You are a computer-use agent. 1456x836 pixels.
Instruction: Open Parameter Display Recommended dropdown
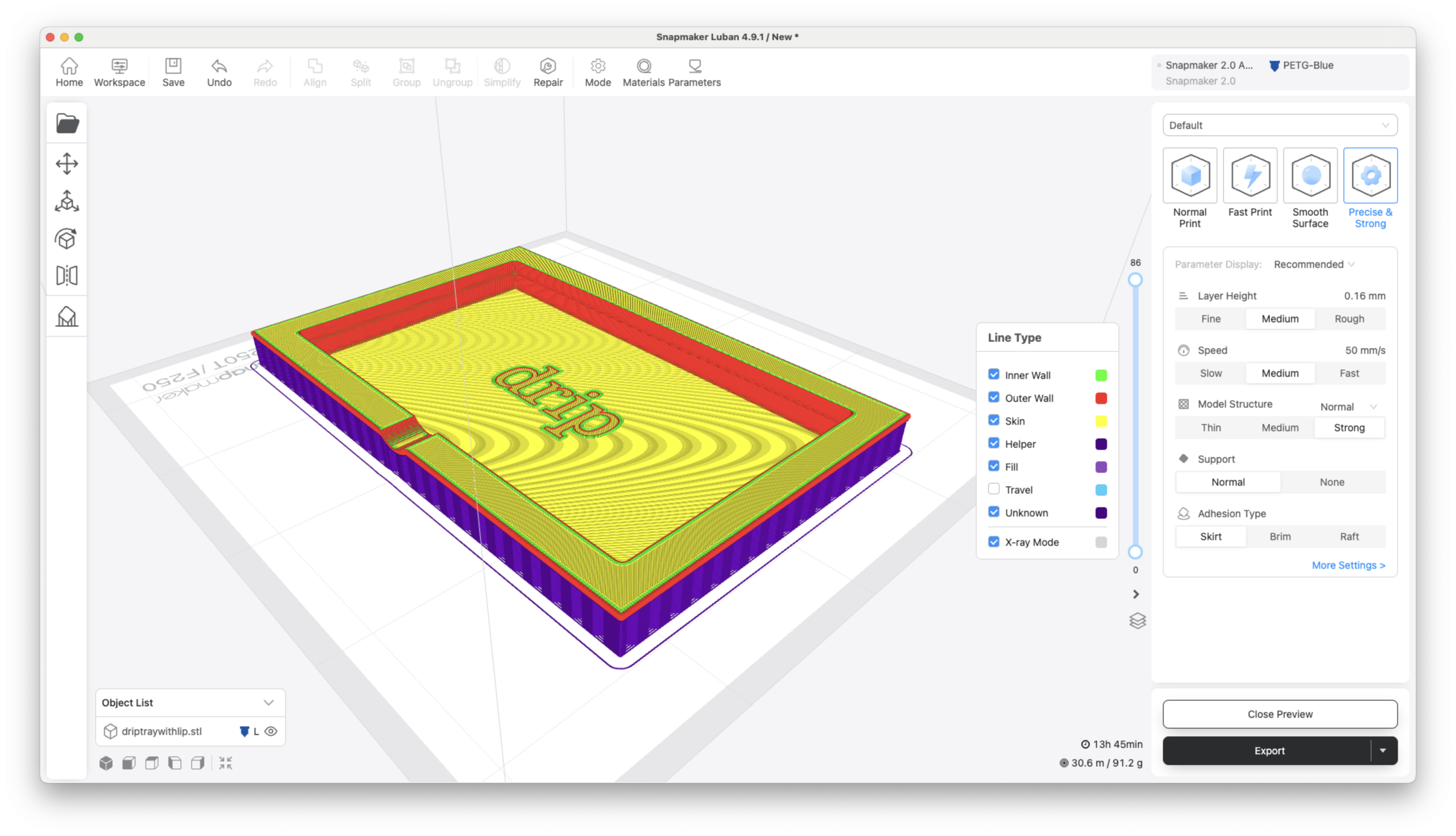click(1314, 264)
